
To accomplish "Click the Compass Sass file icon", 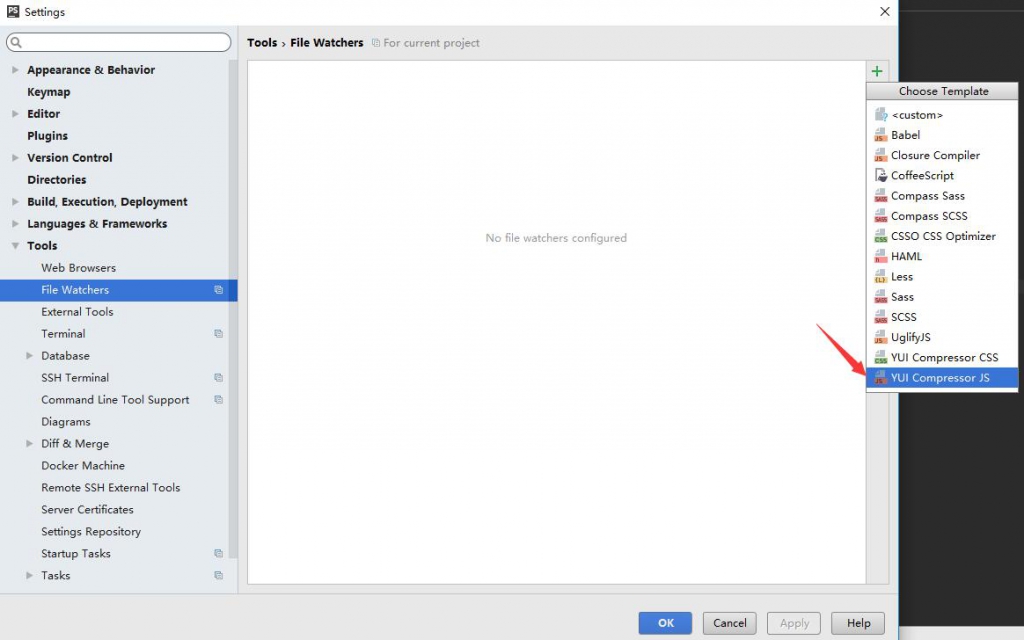I will (x=880, y=196).
